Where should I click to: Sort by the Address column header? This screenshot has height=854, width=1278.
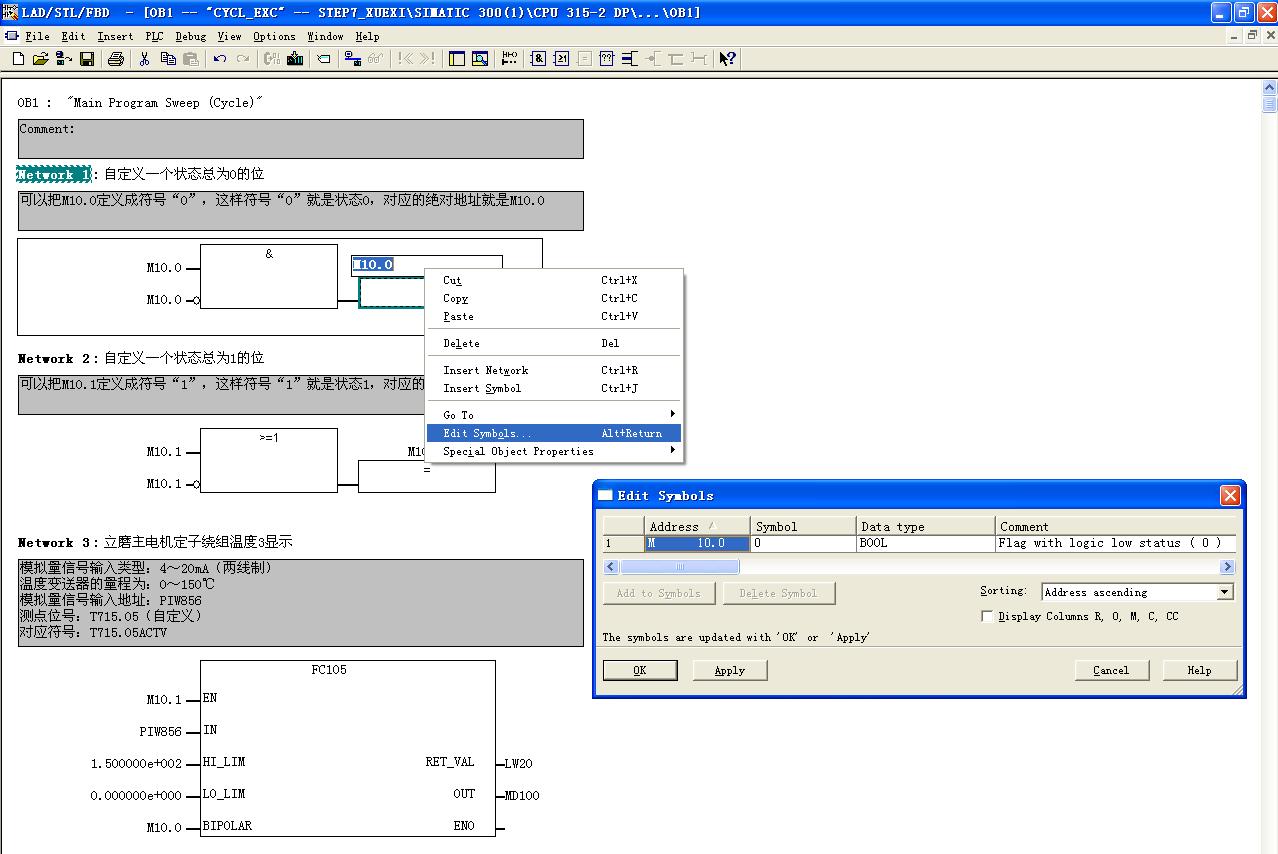point(697,526)
